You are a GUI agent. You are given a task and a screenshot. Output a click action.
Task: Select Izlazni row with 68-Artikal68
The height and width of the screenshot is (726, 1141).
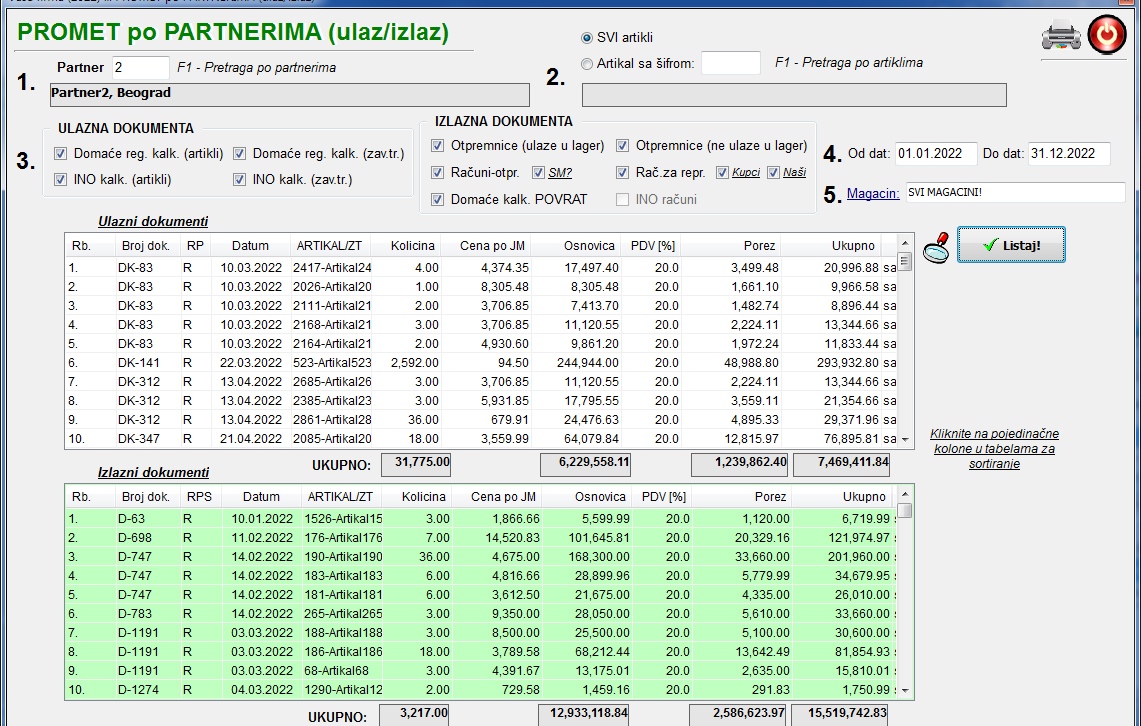[481, 671]
